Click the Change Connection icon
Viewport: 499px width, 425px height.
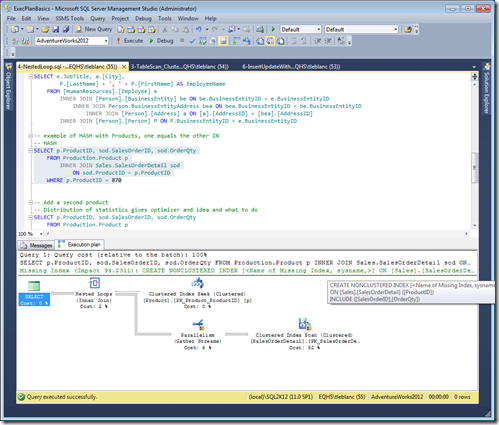(x=25, y=41)
